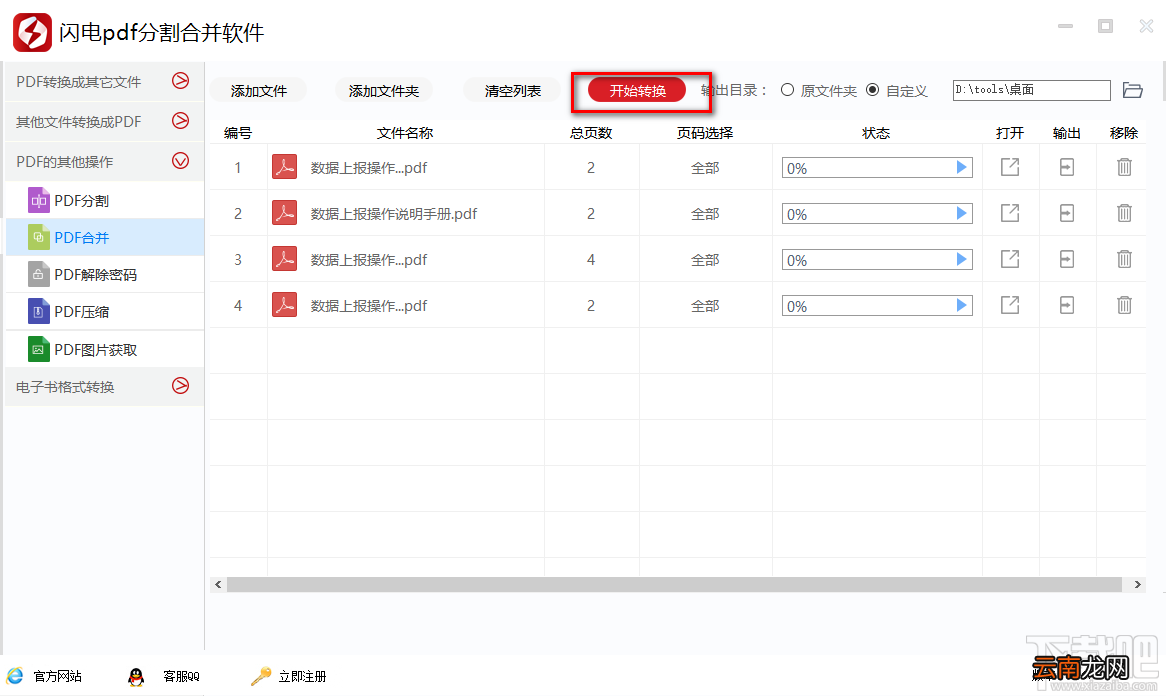Start conversion for row 3 play arrow
1166x696 pixels.
pos(962,260)
